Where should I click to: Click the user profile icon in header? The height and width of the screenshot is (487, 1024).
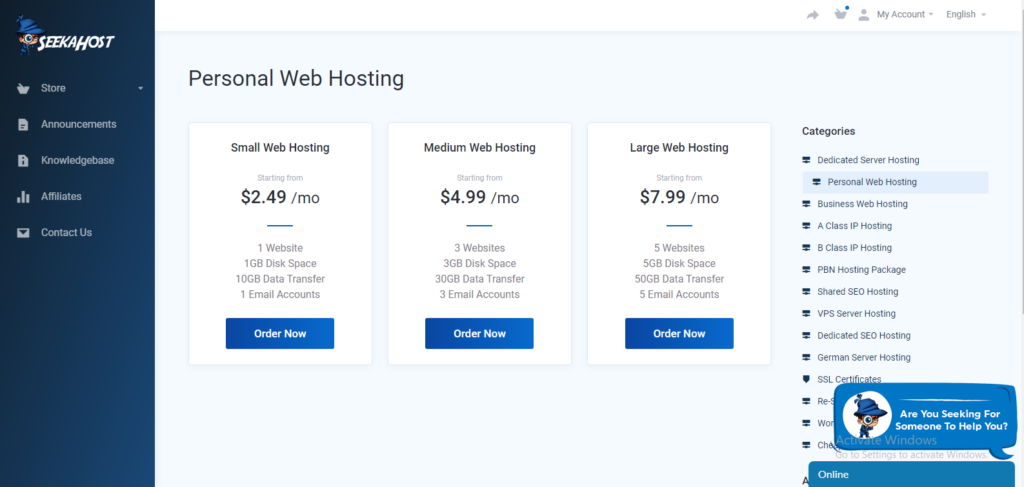point(863,14)
